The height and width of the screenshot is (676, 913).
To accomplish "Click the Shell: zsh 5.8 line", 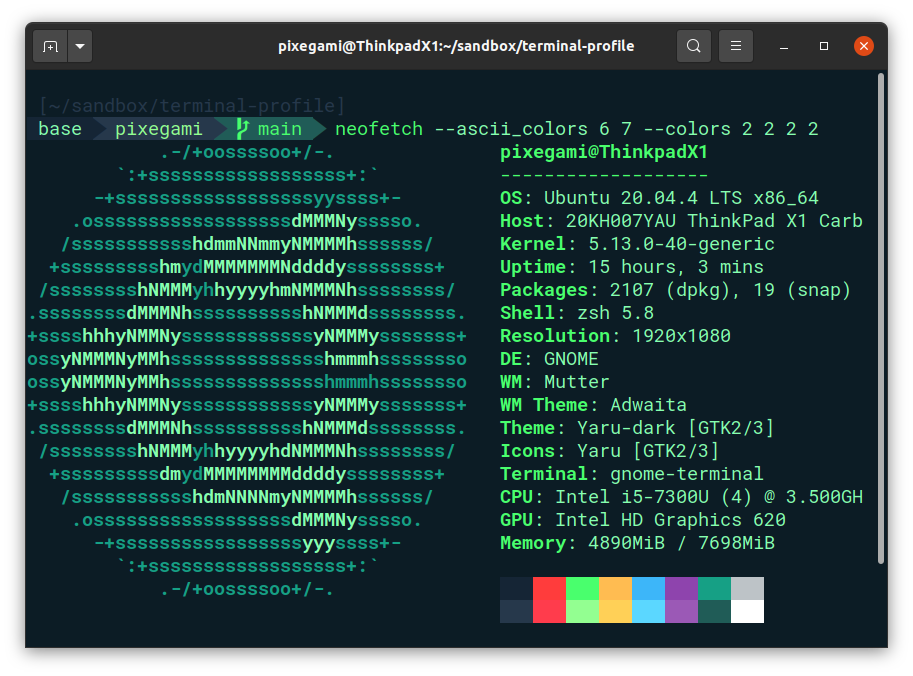I will point(577,313).
